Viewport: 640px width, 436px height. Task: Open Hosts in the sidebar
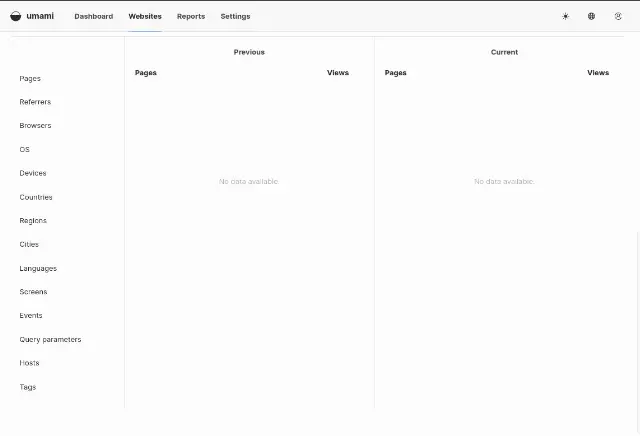pyautogui.click(x=29, y=363)
